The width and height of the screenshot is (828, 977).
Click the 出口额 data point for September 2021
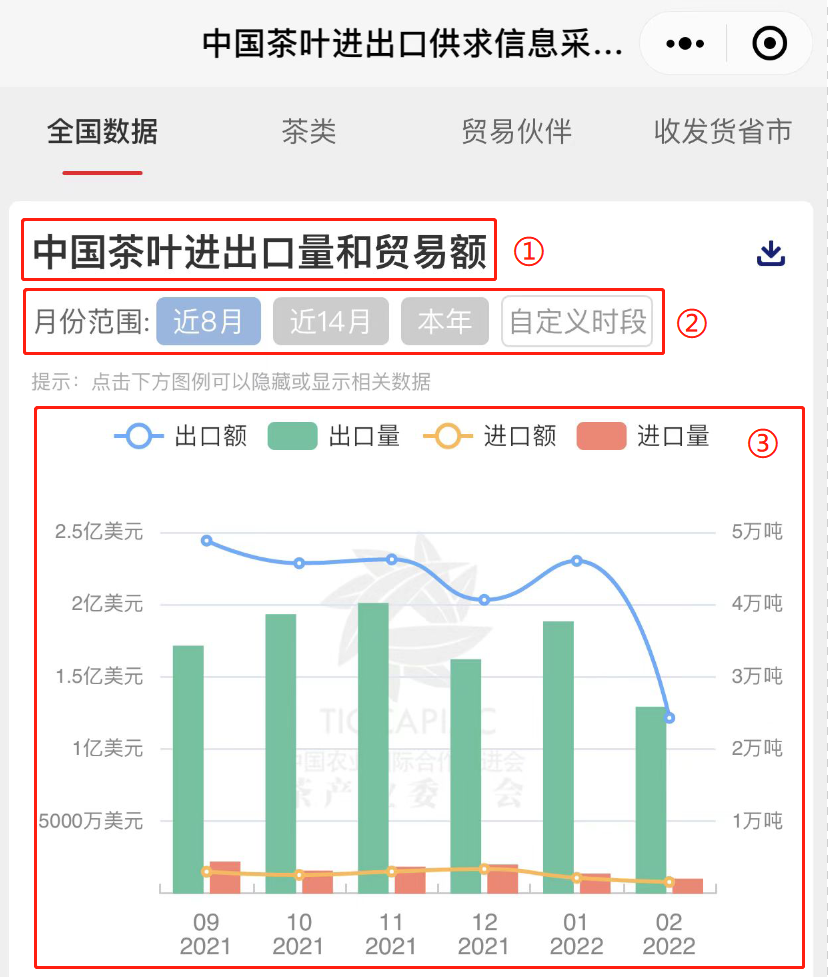click(x=207, y=541)
